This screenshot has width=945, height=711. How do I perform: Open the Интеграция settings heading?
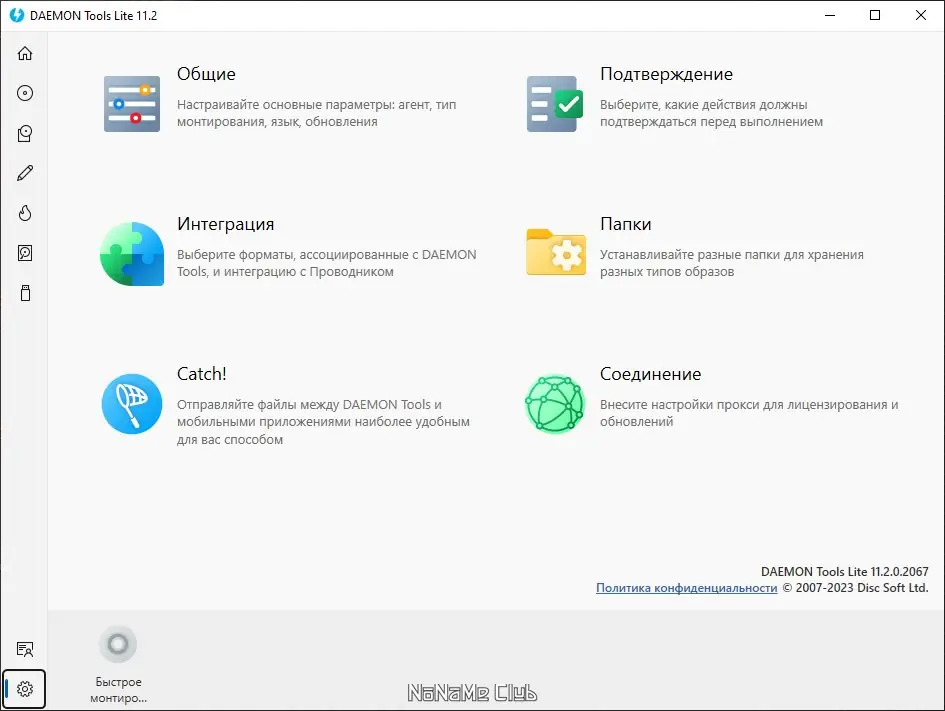coord(225,224)
